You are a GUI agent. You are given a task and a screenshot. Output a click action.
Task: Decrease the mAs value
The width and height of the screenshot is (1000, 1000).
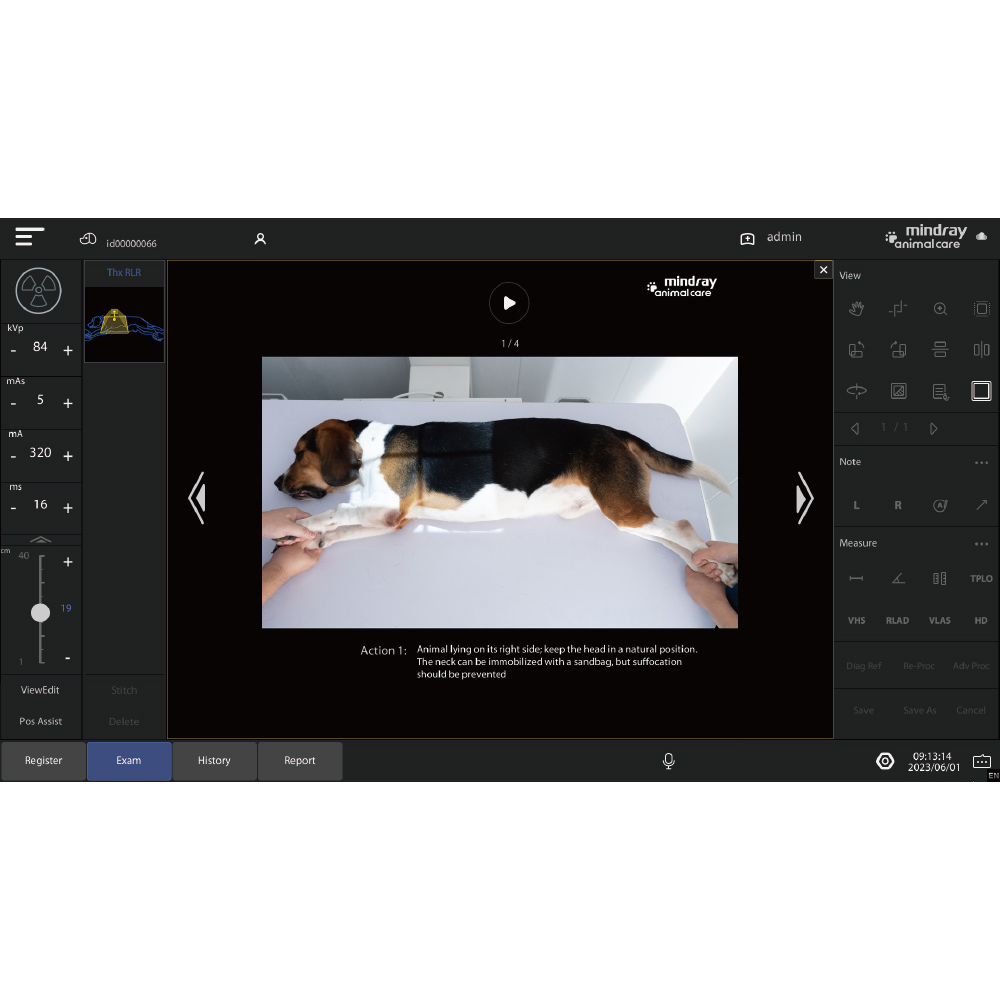[13, 404]
